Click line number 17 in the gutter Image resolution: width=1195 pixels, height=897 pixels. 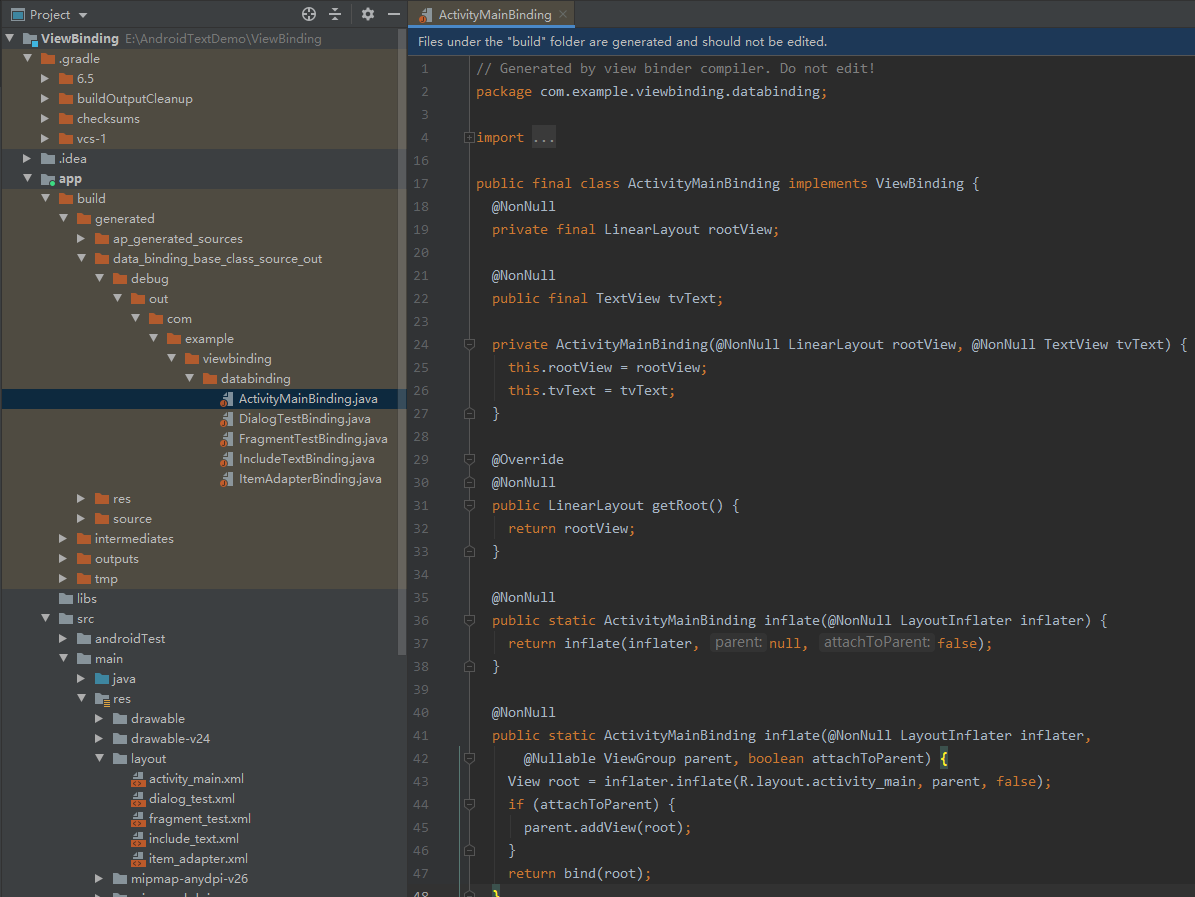pyautogui.click(x=421, y=184)
